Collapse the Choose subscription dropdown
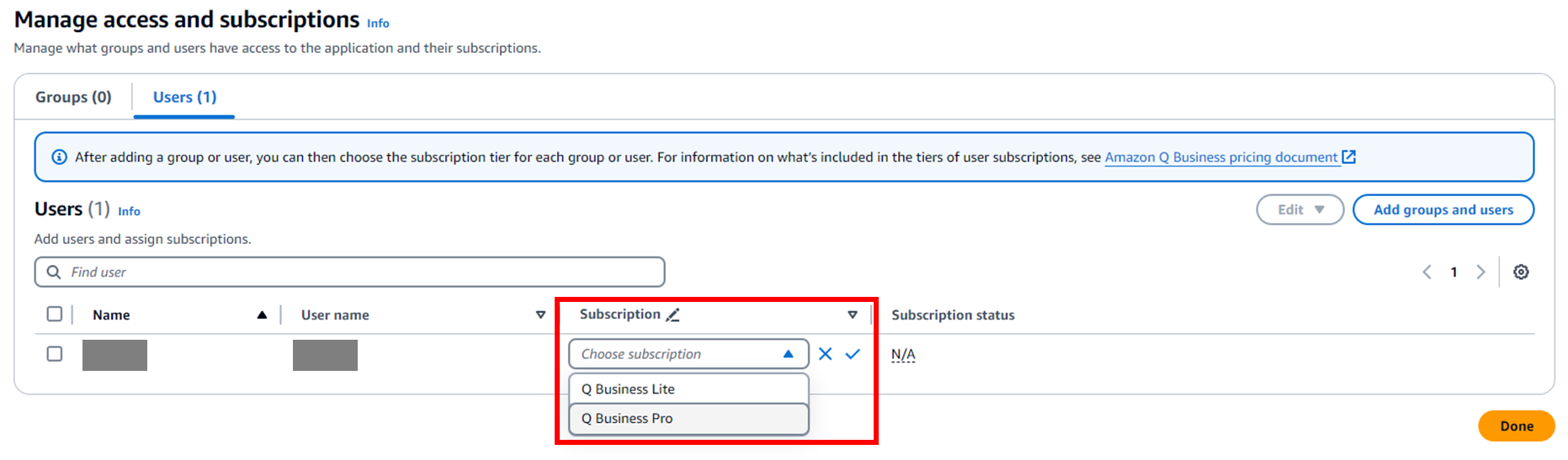The width and height of the screenshot is (1568, 460). coord(788,354)
